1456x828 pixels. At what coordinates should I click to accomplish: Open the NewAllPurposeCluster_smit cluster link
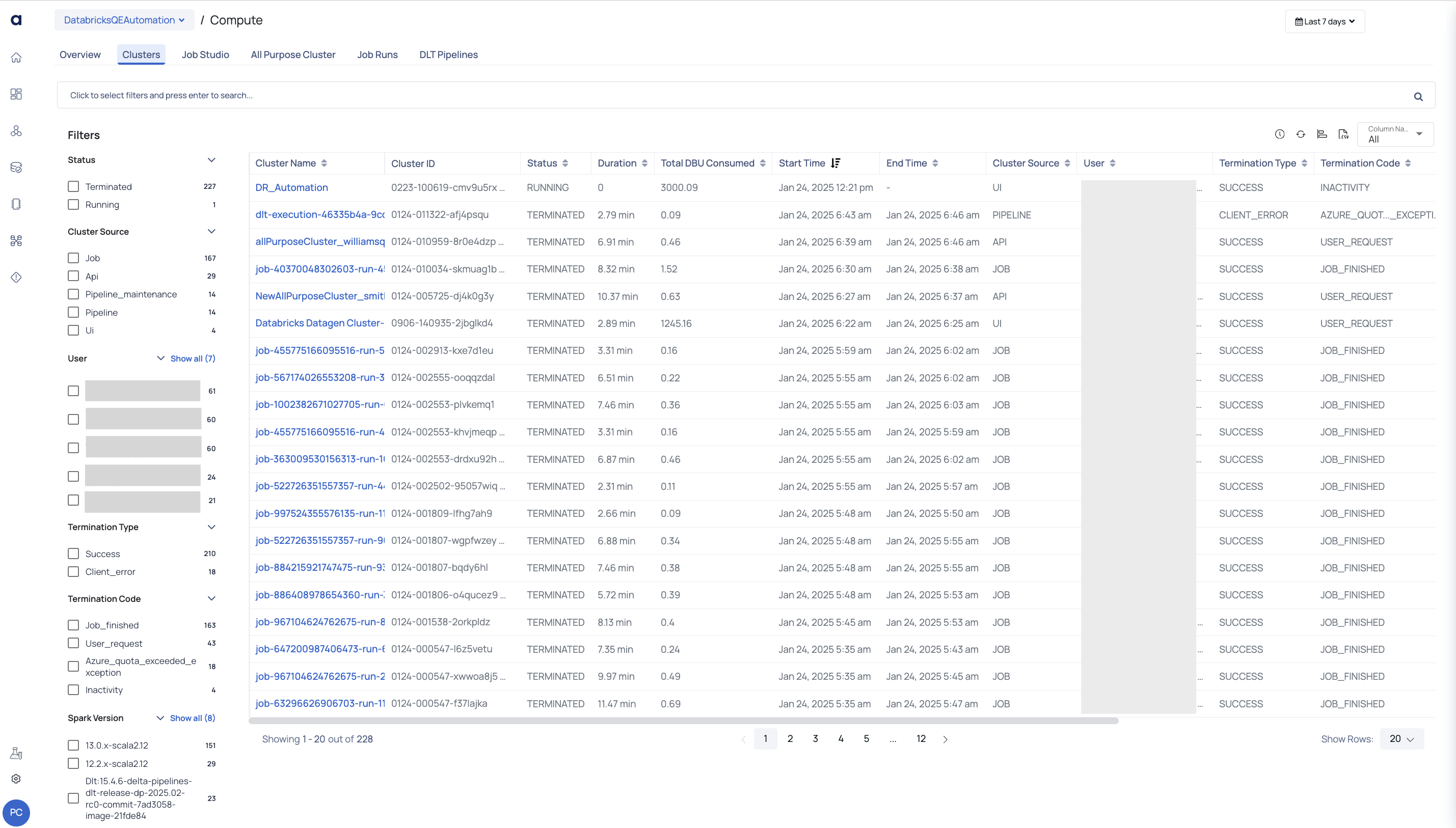[x=319, y=296]
